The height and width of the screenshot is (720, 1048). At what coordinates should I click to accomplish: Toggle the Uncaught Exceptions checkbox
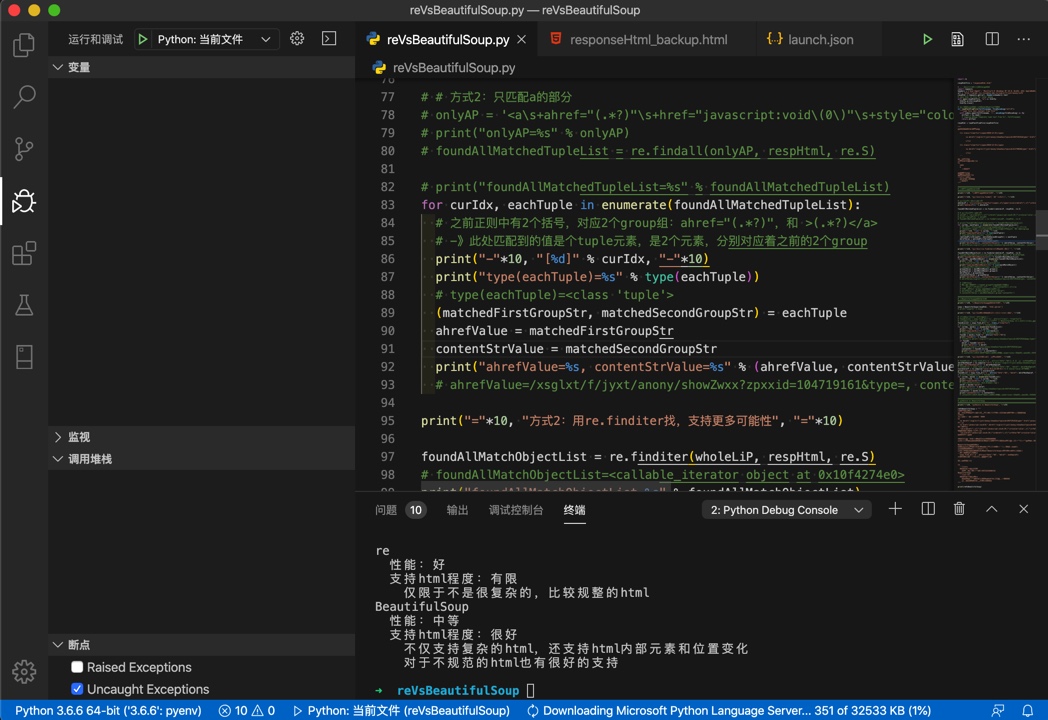pos(78,689)
